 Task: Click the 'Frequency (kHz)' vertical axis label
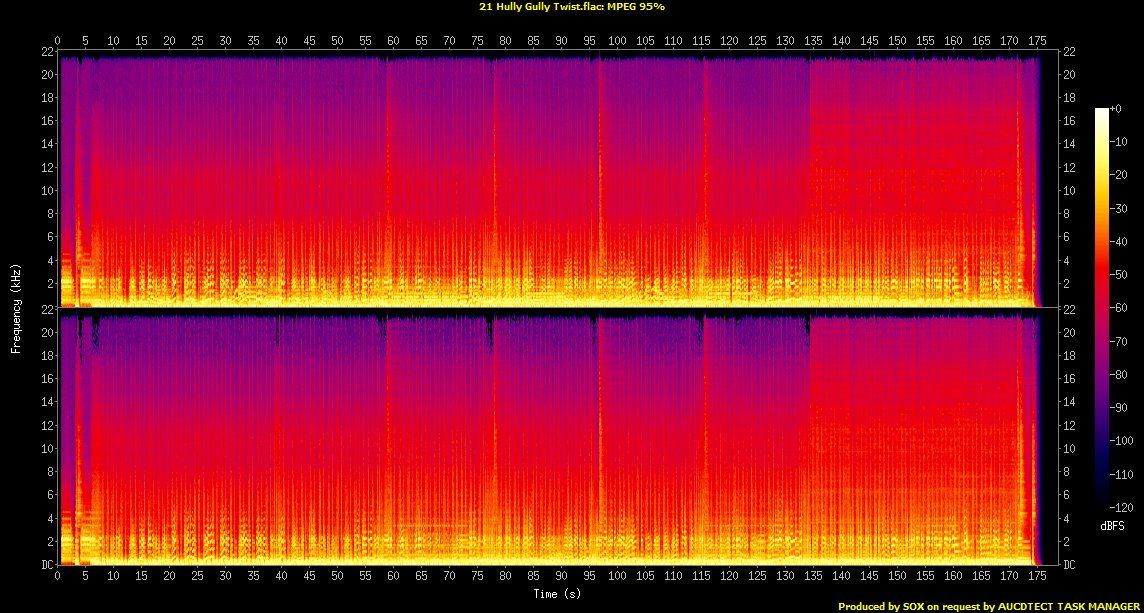point(16,307)
